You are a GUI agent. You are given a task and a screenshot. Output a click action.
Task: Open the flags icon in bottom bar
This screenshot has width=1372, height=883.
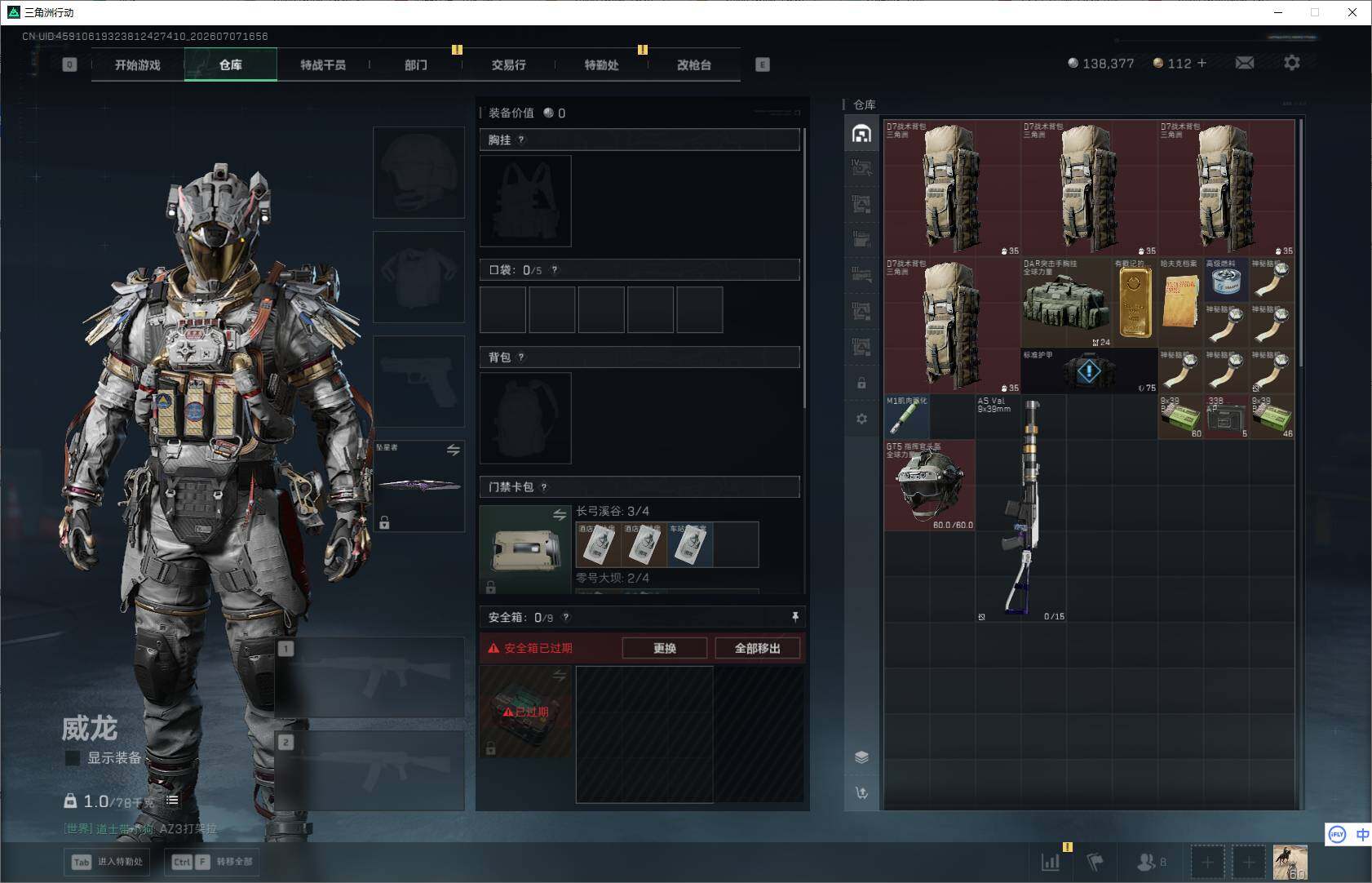click(x=1095, y=862)
